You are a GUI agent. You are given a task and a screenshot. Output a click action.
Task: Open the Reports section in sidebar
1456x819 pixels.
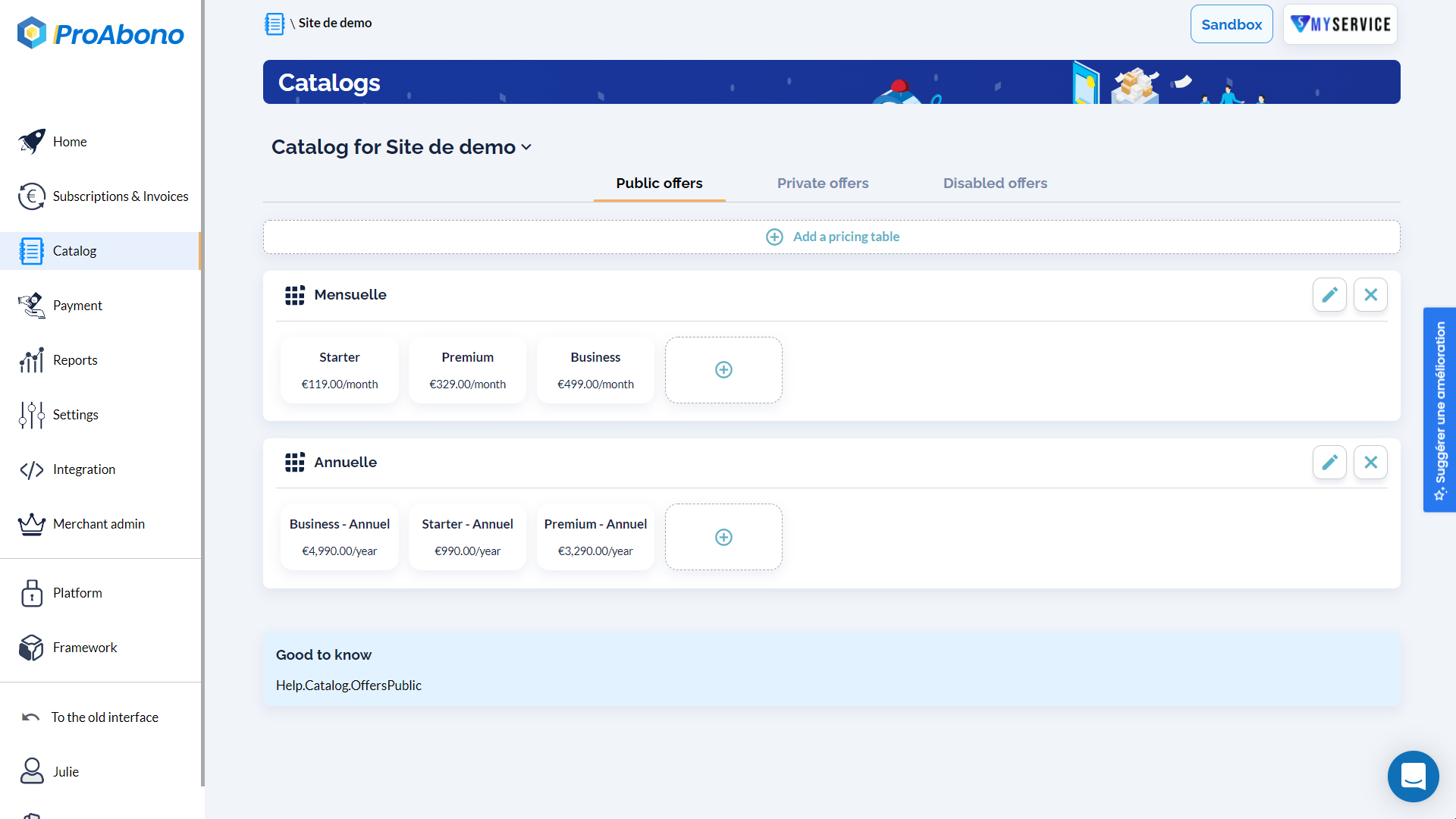(x=75, y=360)
